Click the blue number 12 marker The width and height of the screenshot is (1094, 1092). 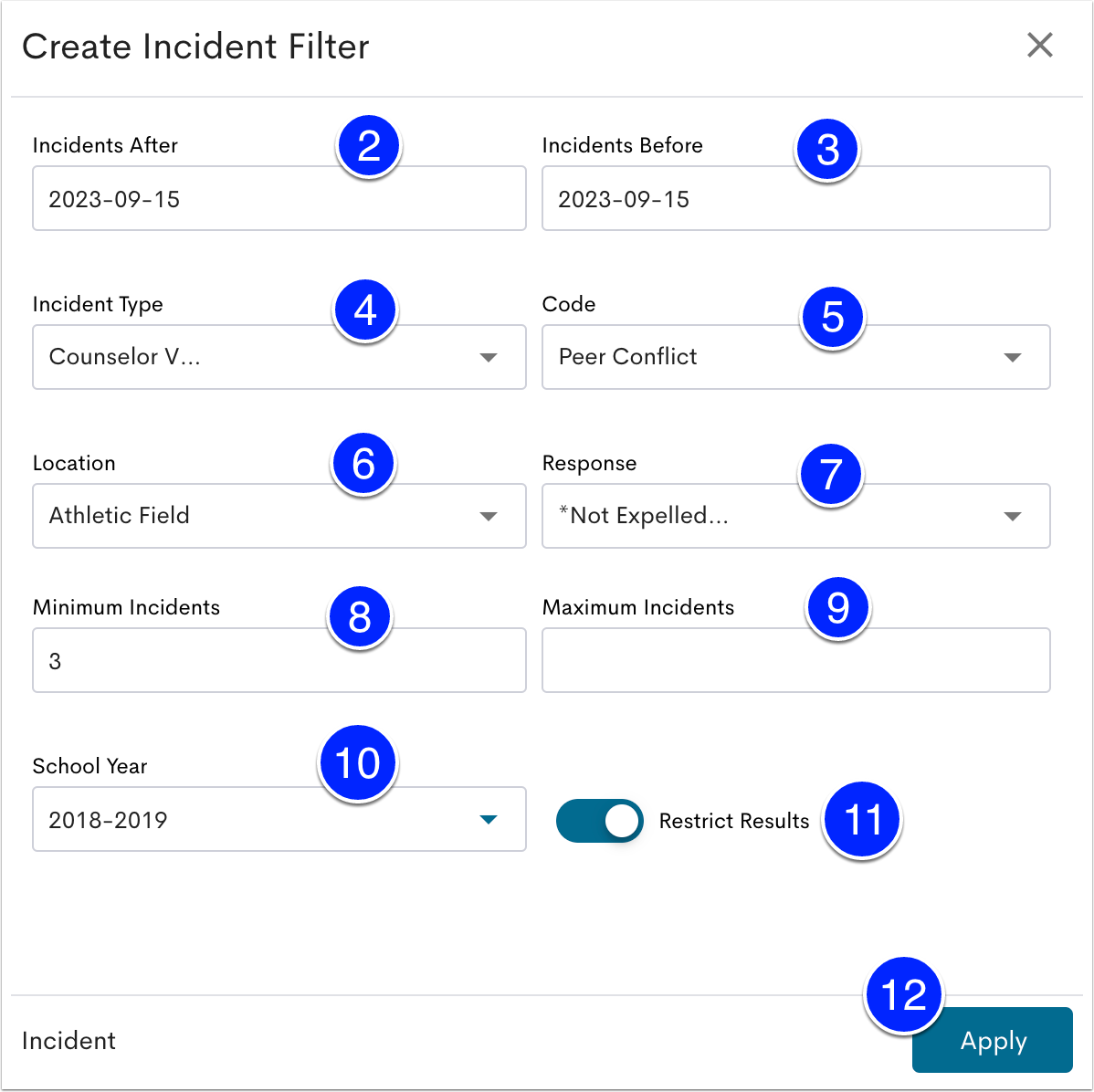(903, 994)
